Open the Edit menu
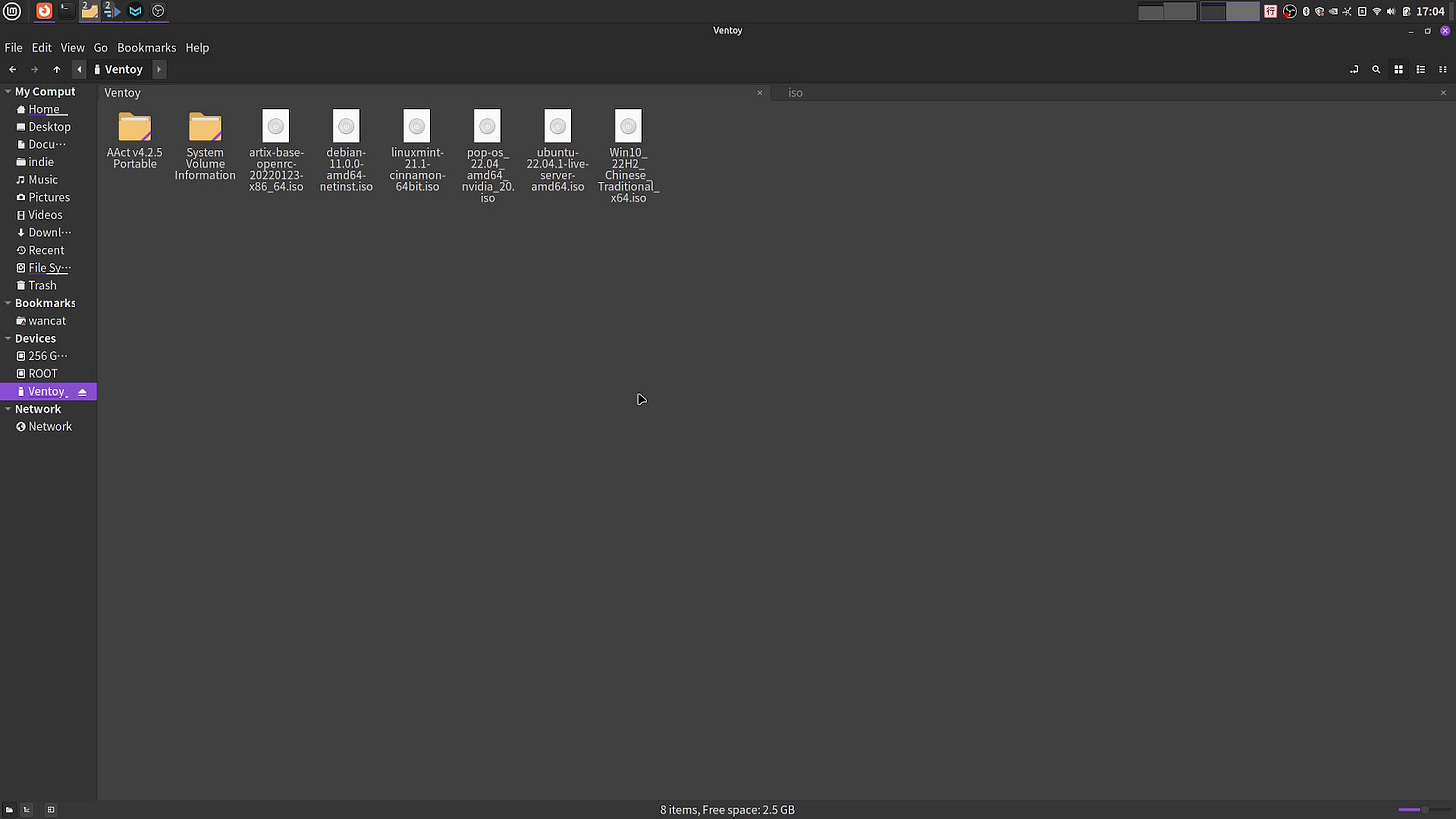The height and width of the screenshot is (819, 1456). (41, 47)
